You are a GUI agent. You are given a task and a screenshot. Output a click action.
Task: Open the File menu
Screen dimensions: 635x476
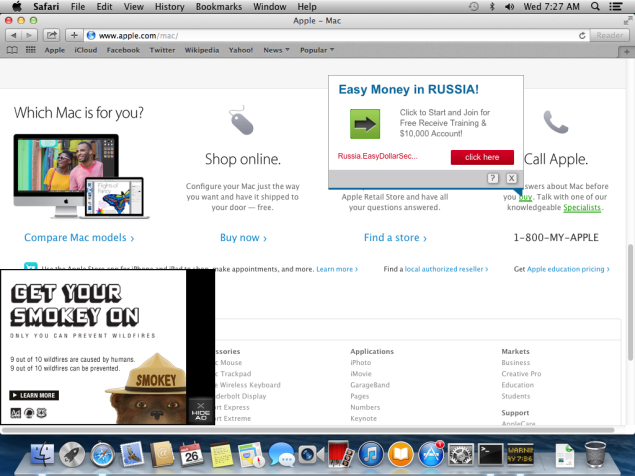pos(78,6)
